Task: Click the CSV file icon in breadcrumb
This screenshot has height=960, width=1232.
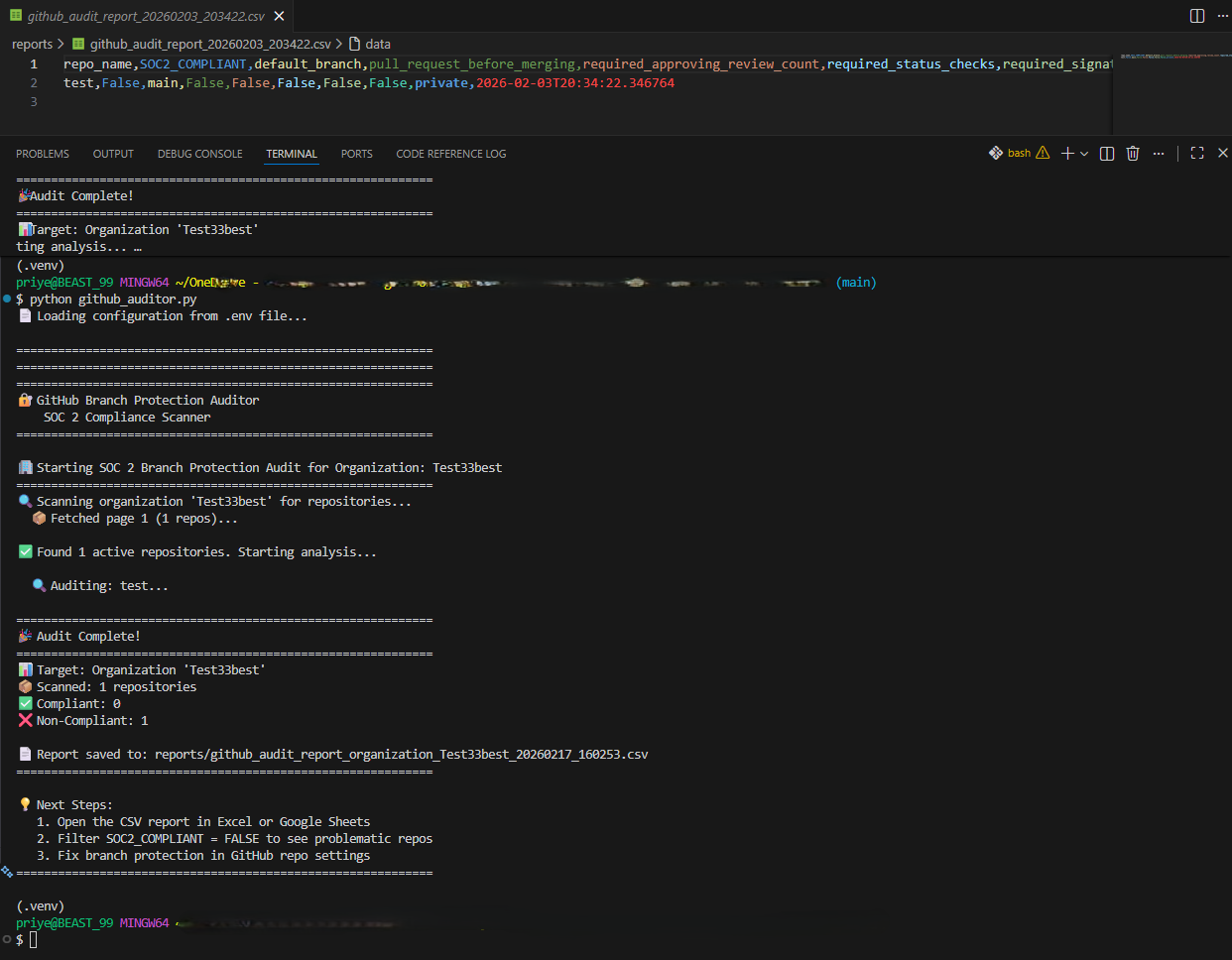Action: [78, 44]
